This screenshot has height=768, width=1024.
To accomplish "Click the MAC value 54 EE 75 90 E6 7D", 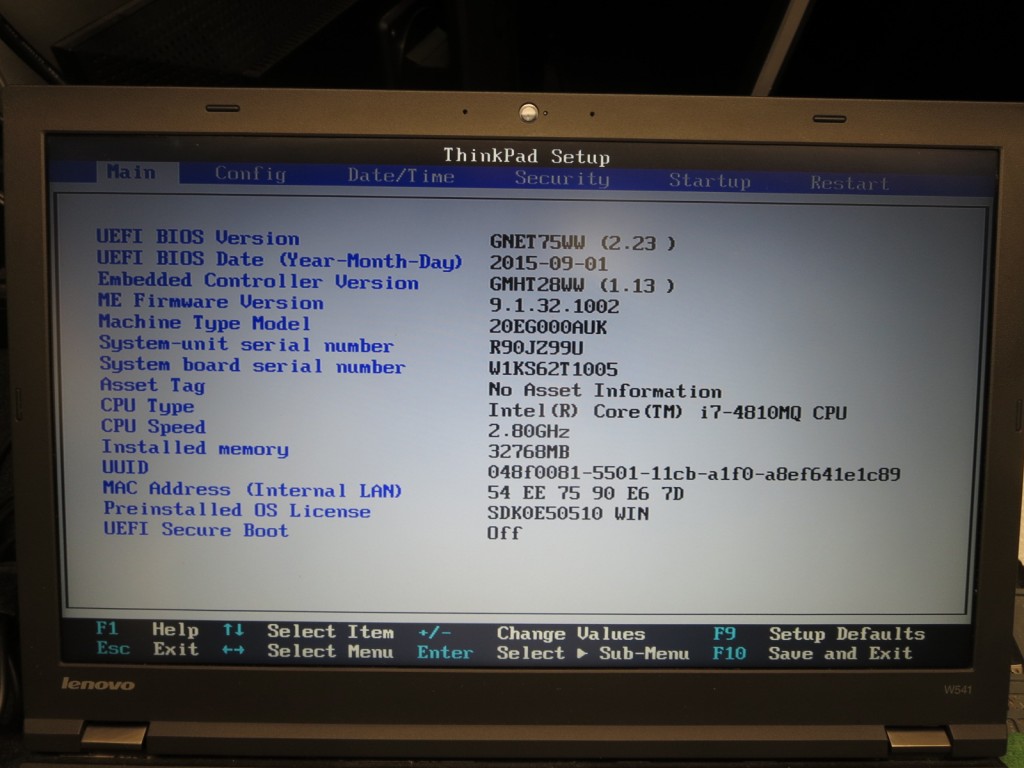I will click(x=586, y=493).
